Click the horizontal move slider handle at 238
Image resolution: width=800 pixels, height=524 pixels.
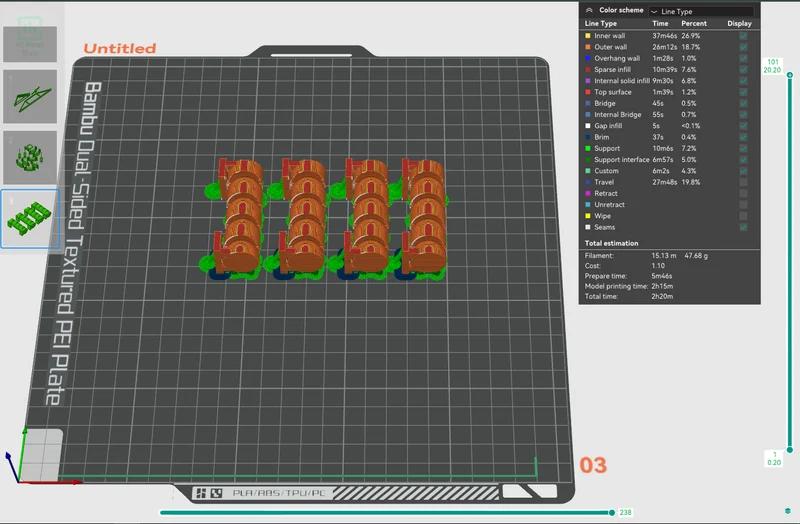click(x=612, y=512)
